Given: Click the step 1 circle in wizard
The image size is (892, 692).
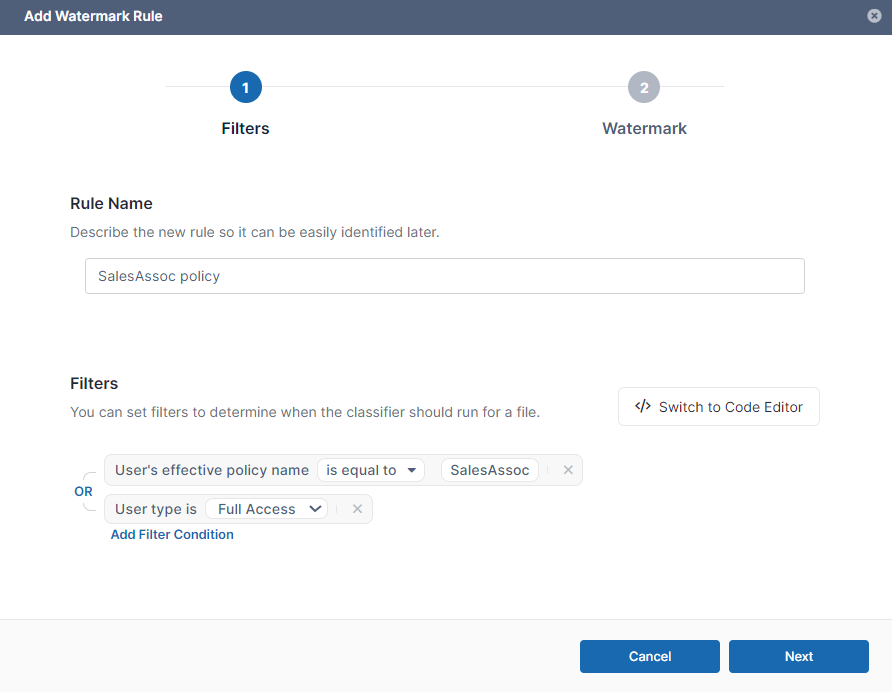Looking at the screenshot, I should [245, 88].
